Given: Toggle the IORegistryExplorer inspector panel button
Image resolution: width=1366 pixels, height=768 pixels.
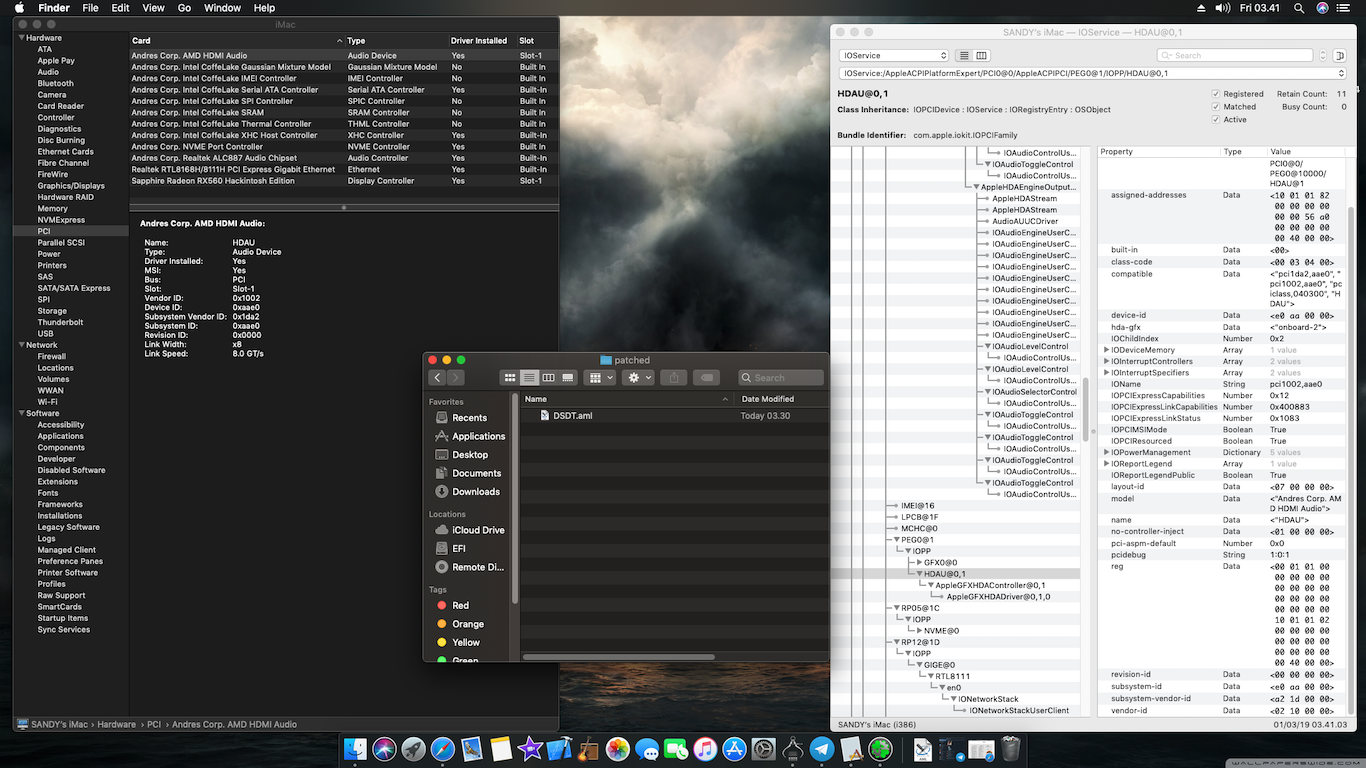Looking at the screenshot, I should (1340, 56).
